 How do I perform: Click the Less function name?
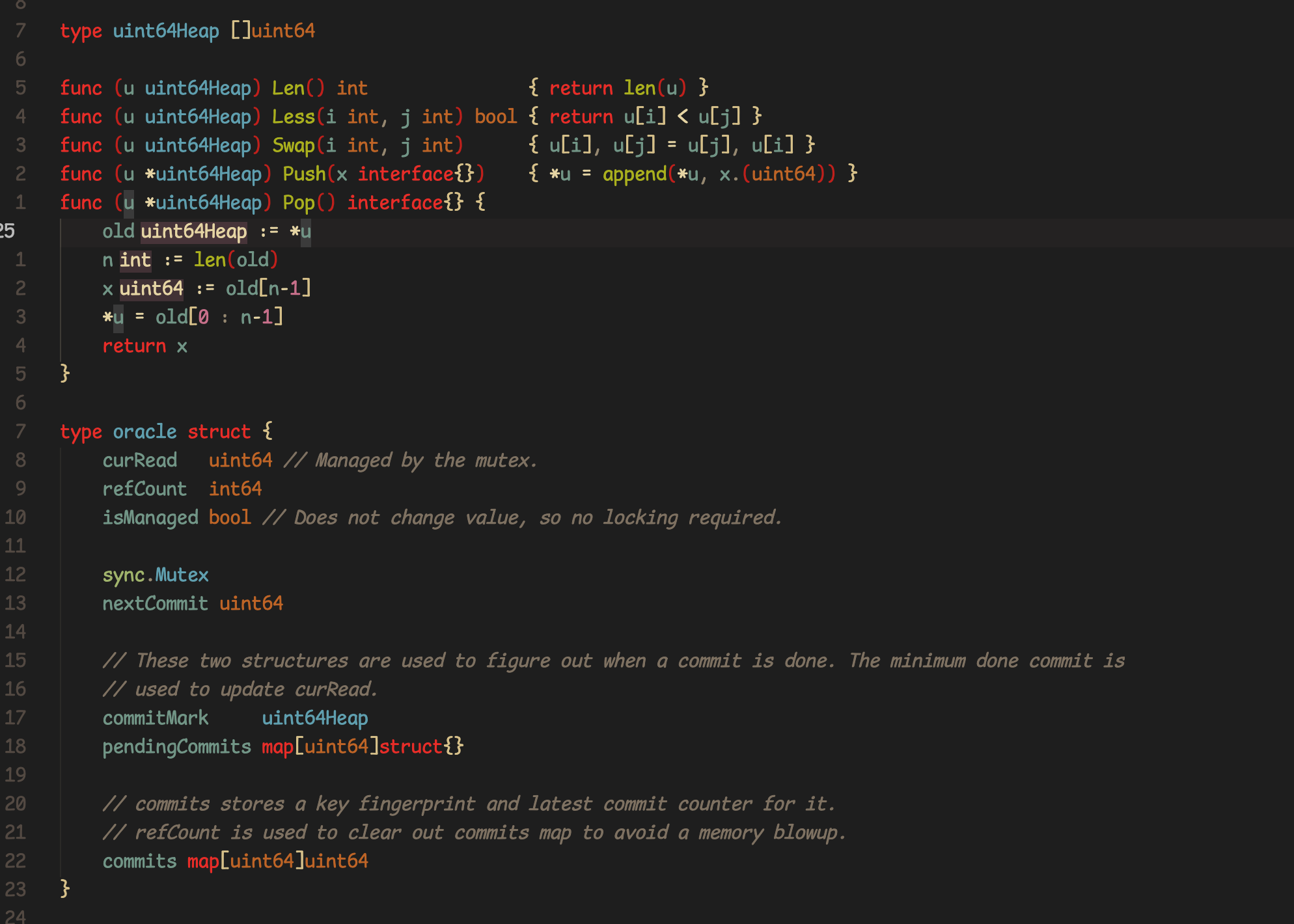(293, 117)
